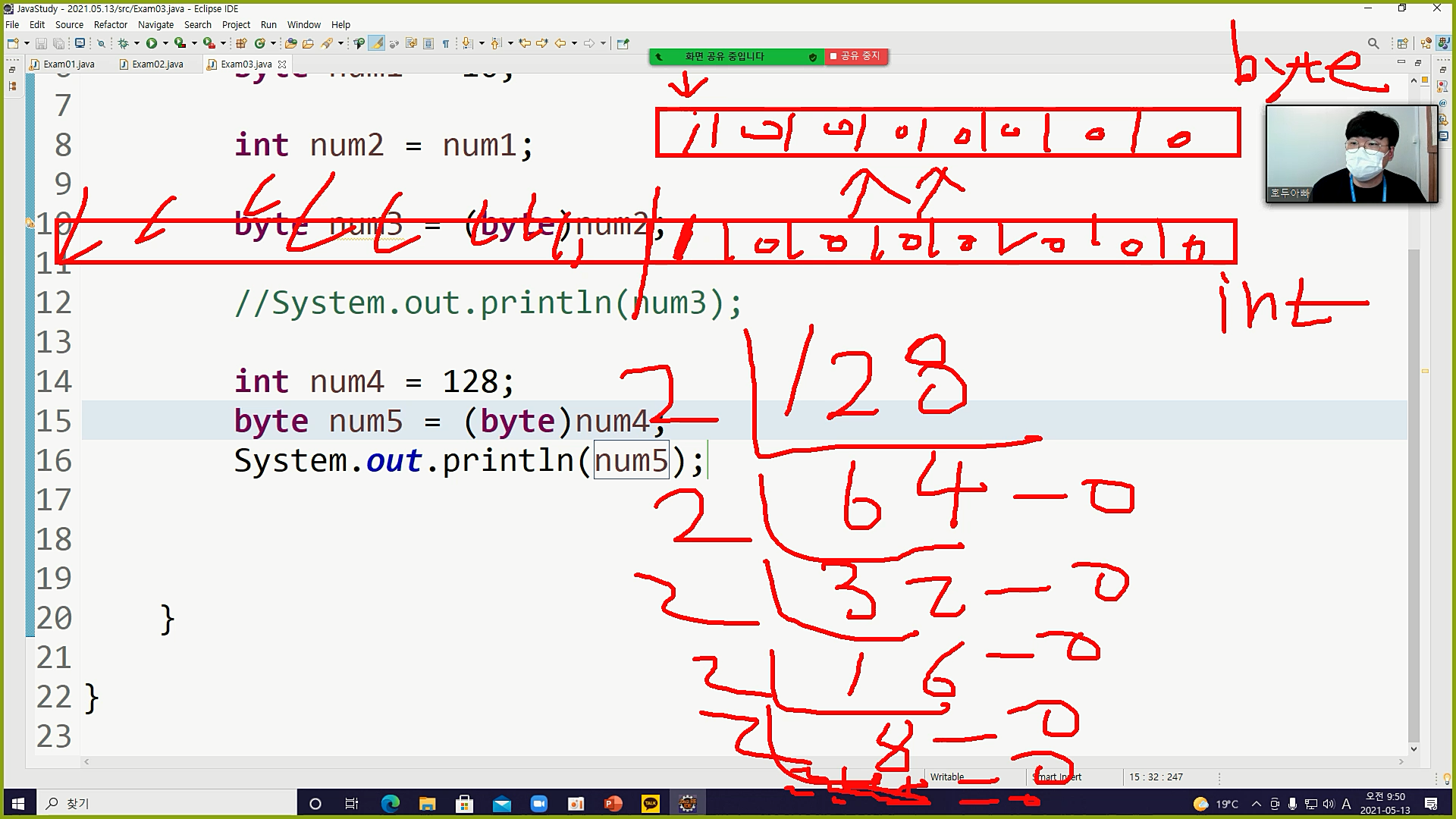This screenshot has width=1456, height=819.
Task: Toggle Word Wrap toolbar button
Action: point(411,43)
